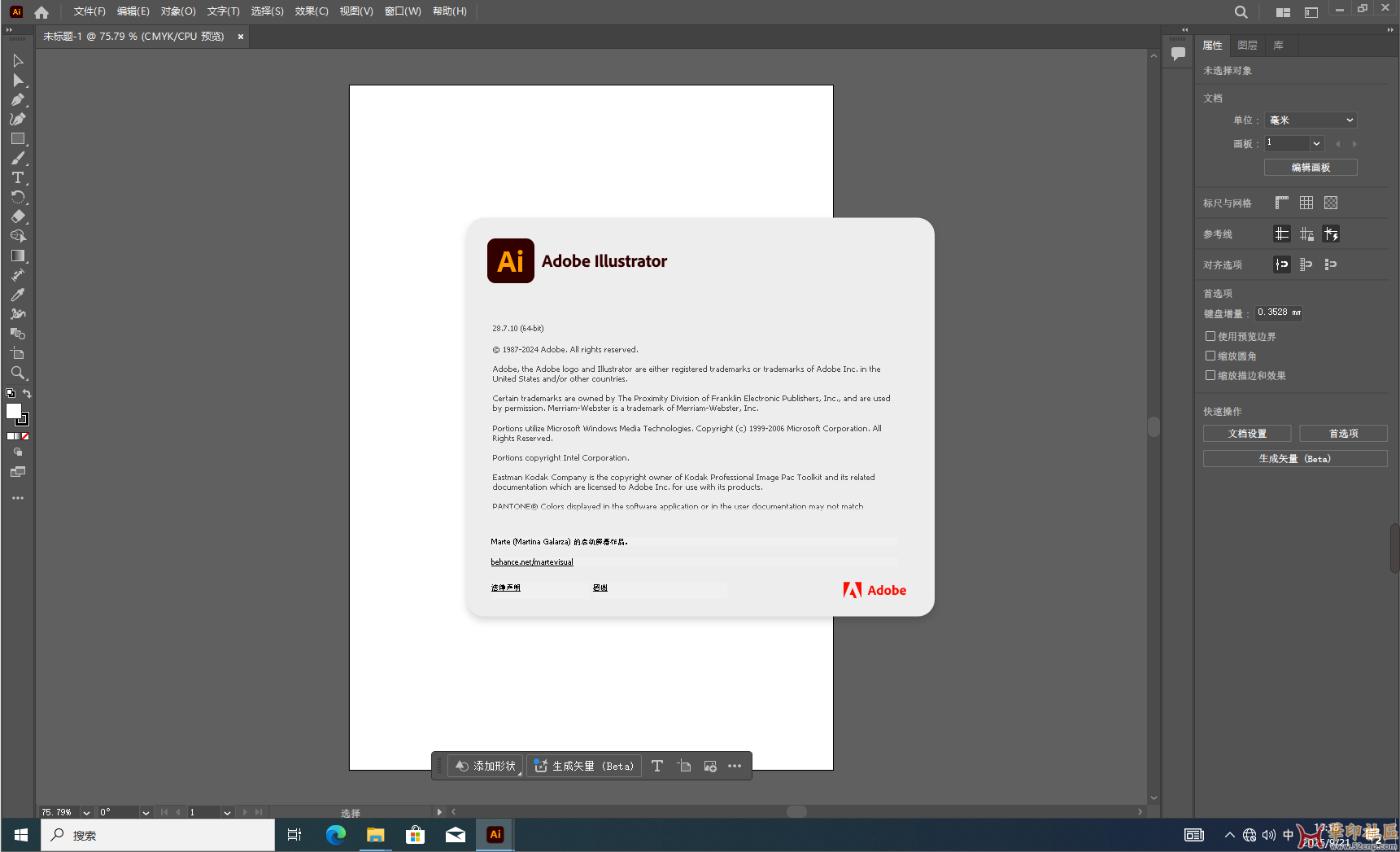The width and height of the screenshot is (1400, 852).
Task: Select the Zoom tool
Action: pos(17,373)
